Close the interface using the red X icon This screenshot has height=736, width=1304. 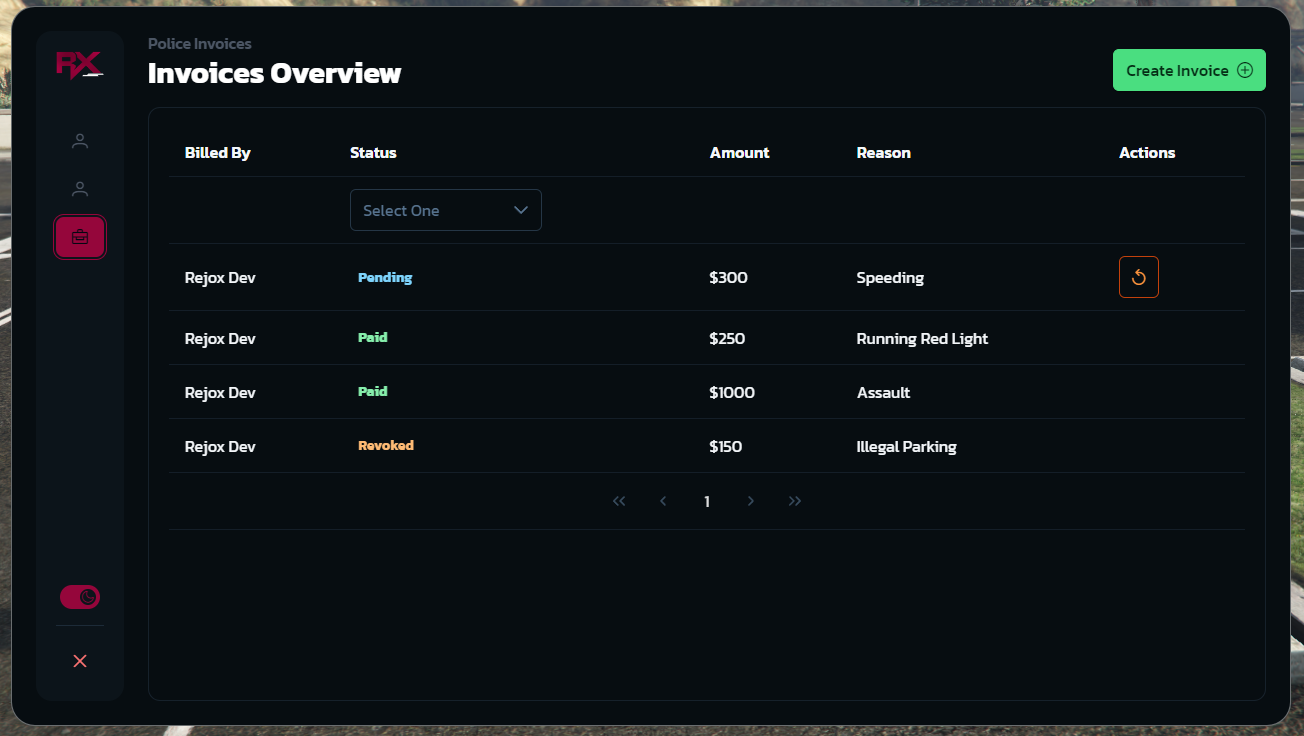pyautogui.click(x=80, y=660)
